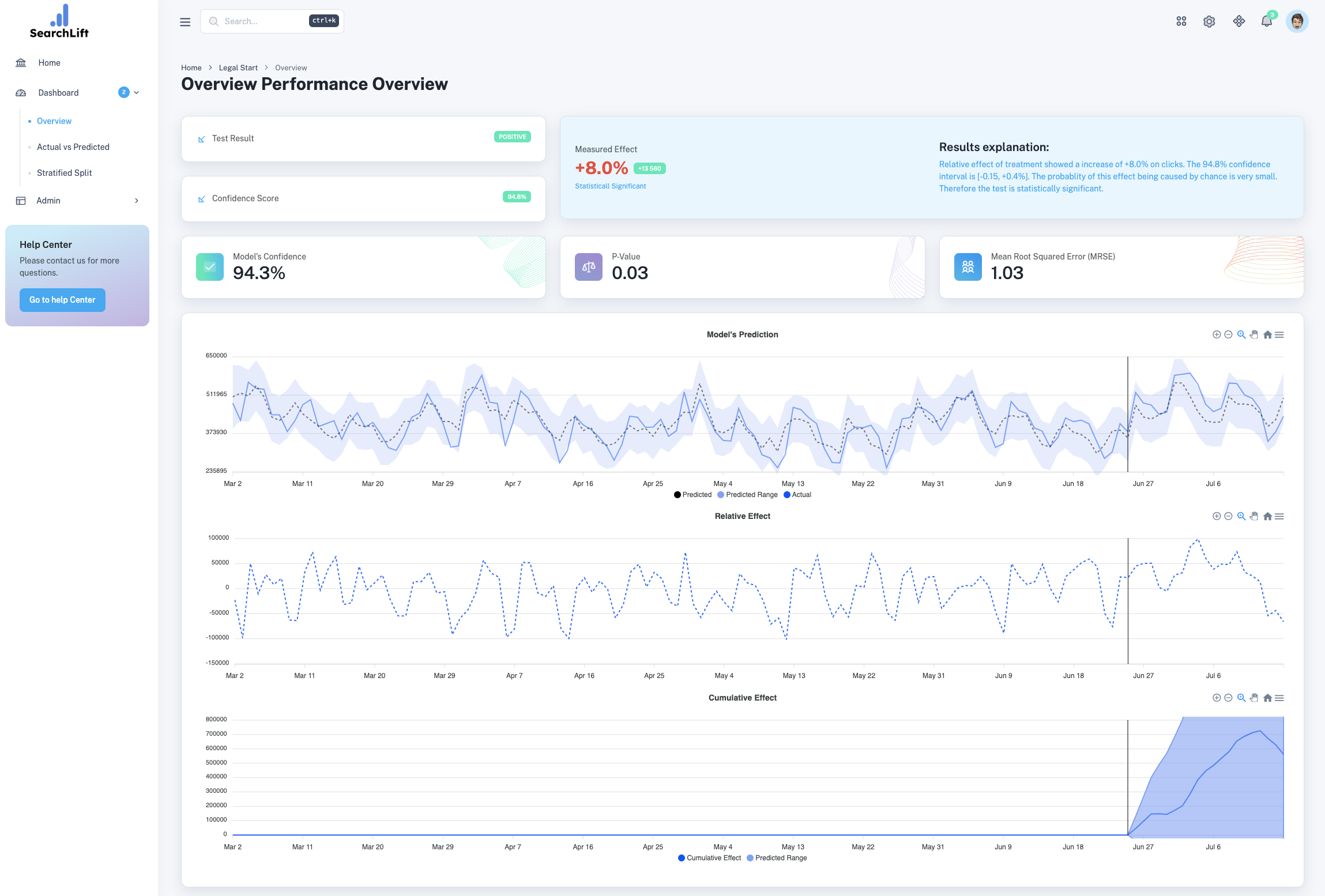This screenshot has width=1325, height=896.
Task: Toggle the sidebar with the hamburger icon
Action: (185, 22)
